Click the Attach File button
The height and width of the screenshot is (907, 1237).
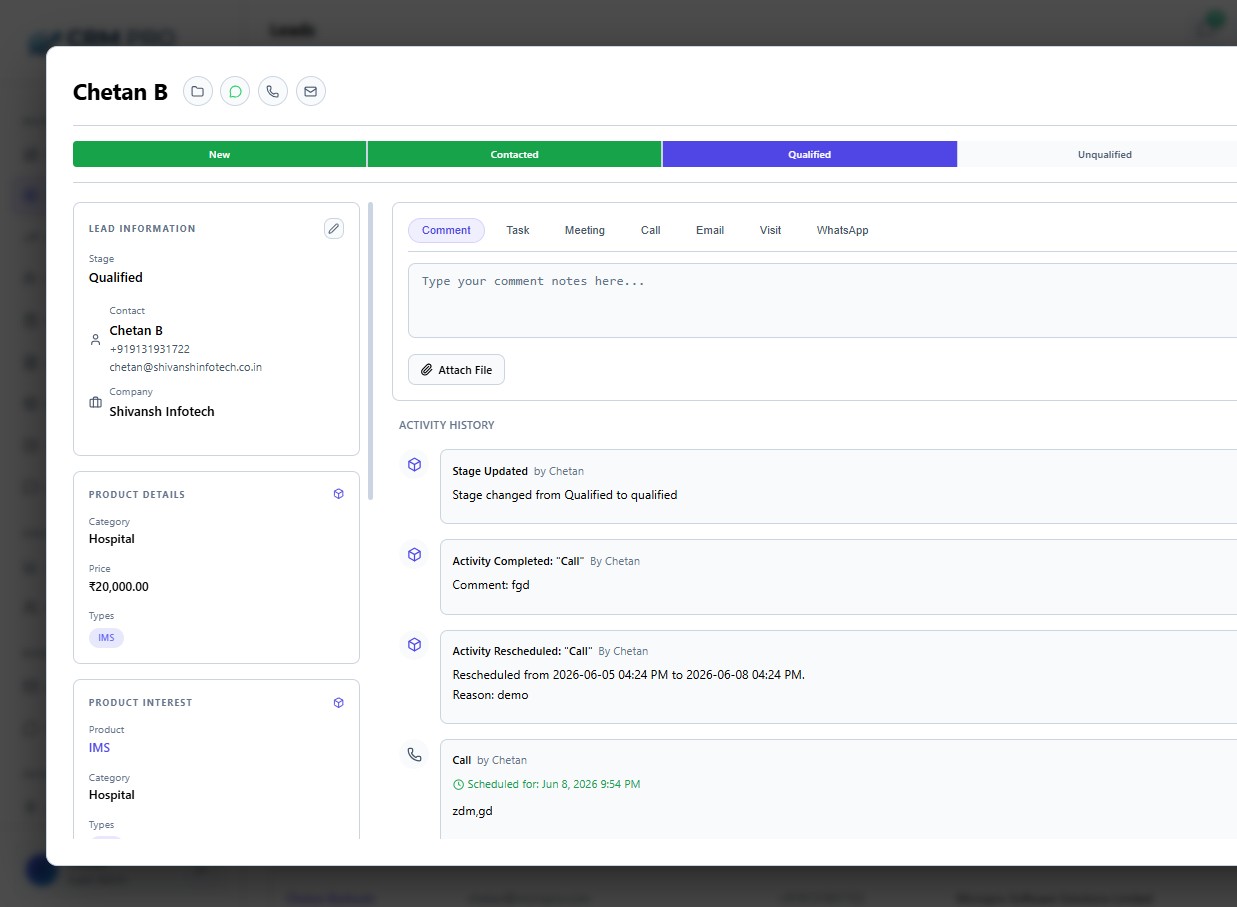click(x=457, y=370)
